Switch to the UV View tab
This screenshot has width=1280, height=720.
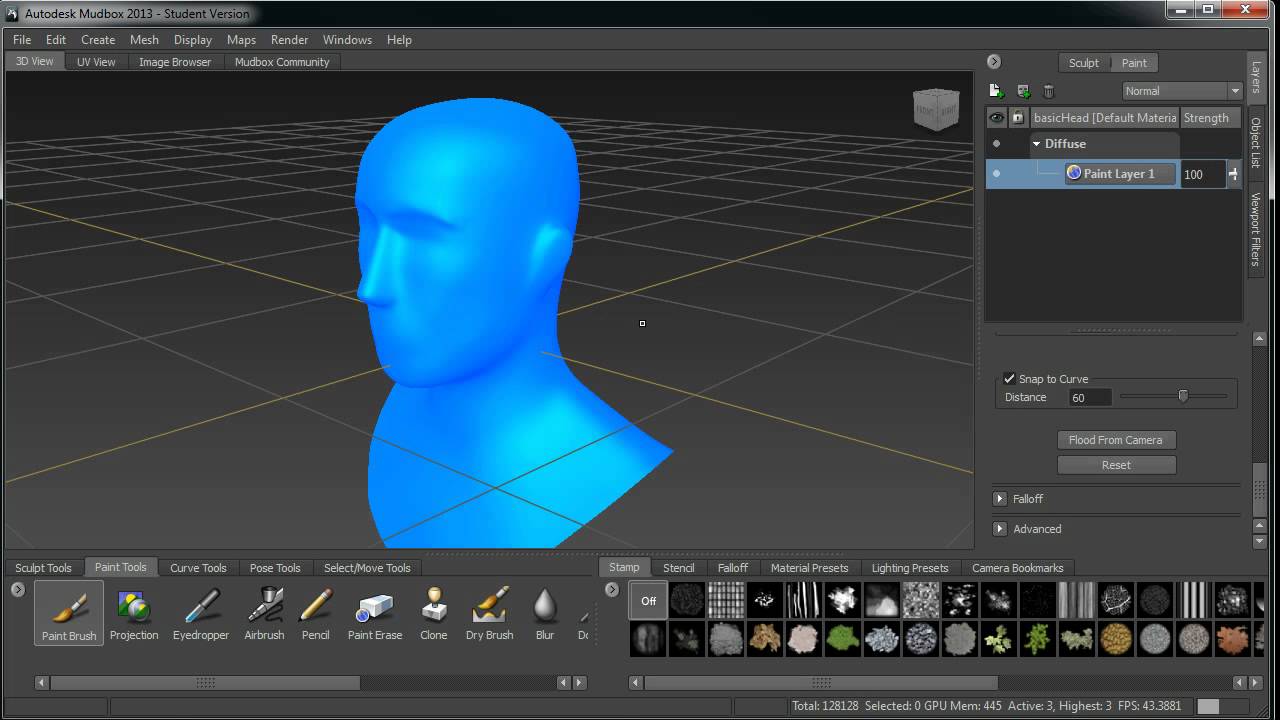(x=96, y=62)
